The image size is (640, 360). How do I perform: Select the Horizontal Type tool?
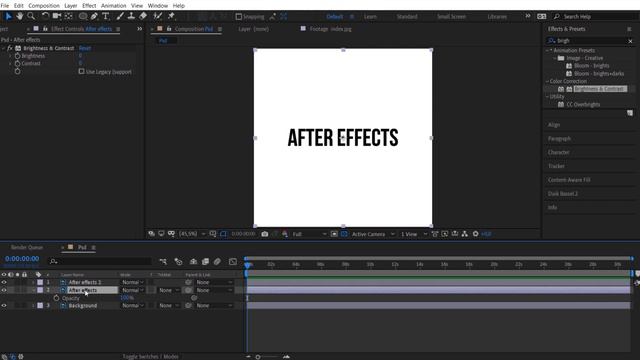(x=106, y=16)
